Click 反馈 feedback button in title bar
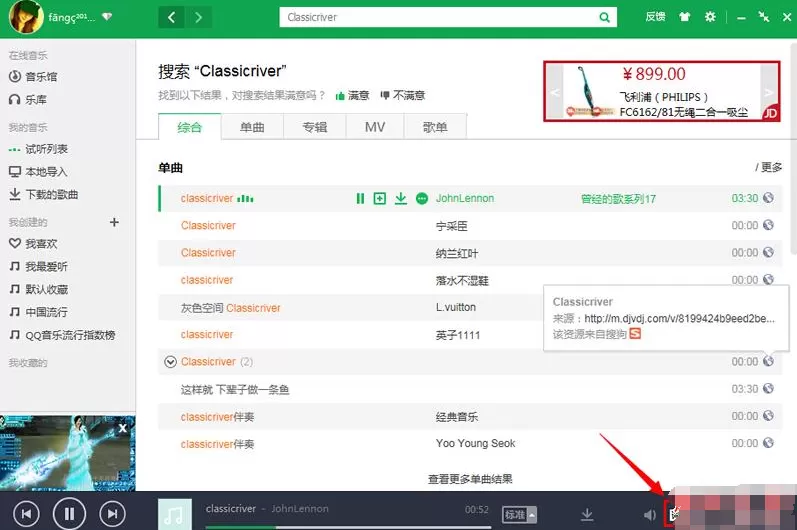 click(x=655, y=17)
